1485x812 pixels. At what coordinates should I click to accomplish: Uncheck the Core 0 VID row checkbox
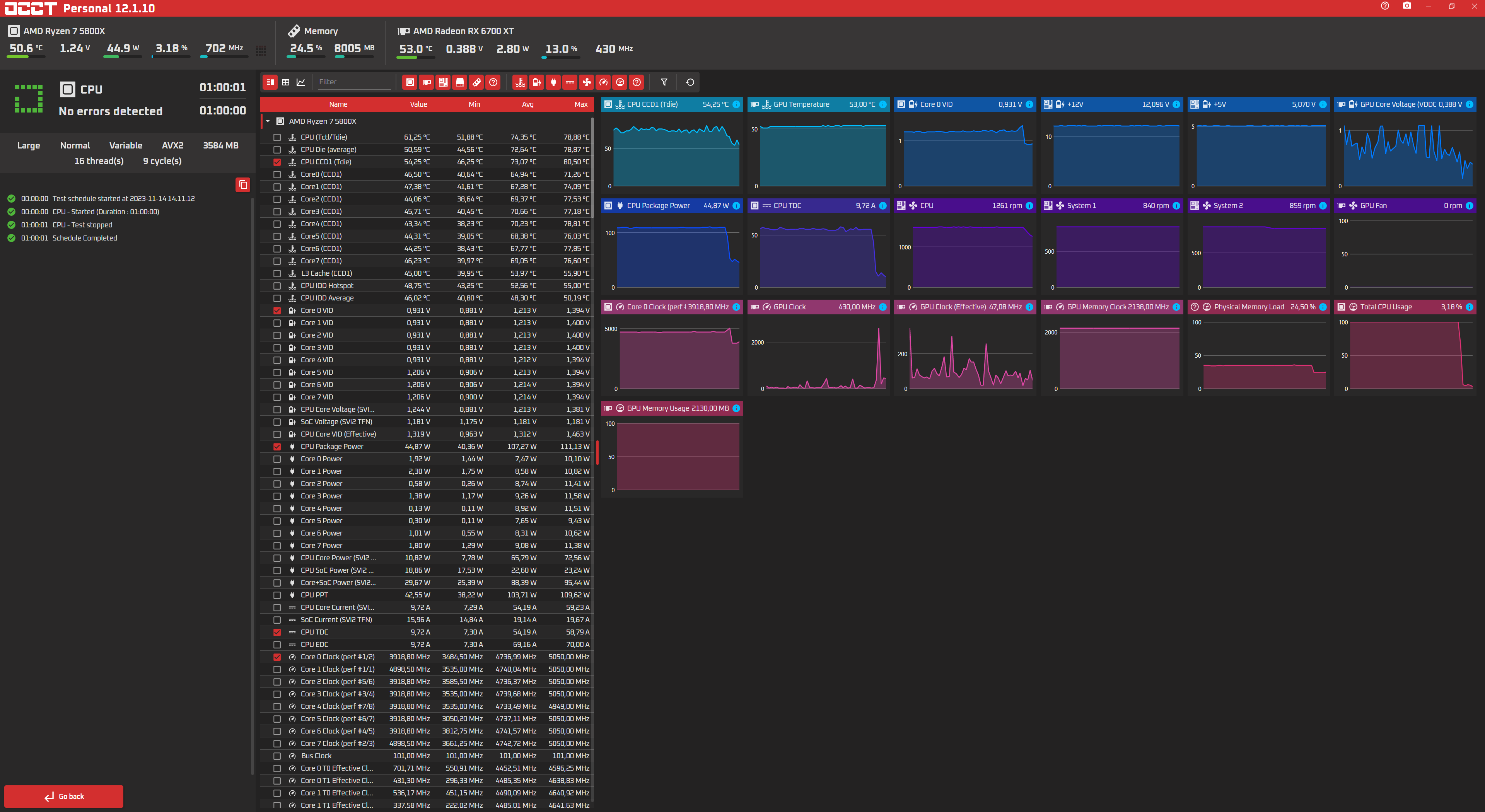(x=277, y=310)
